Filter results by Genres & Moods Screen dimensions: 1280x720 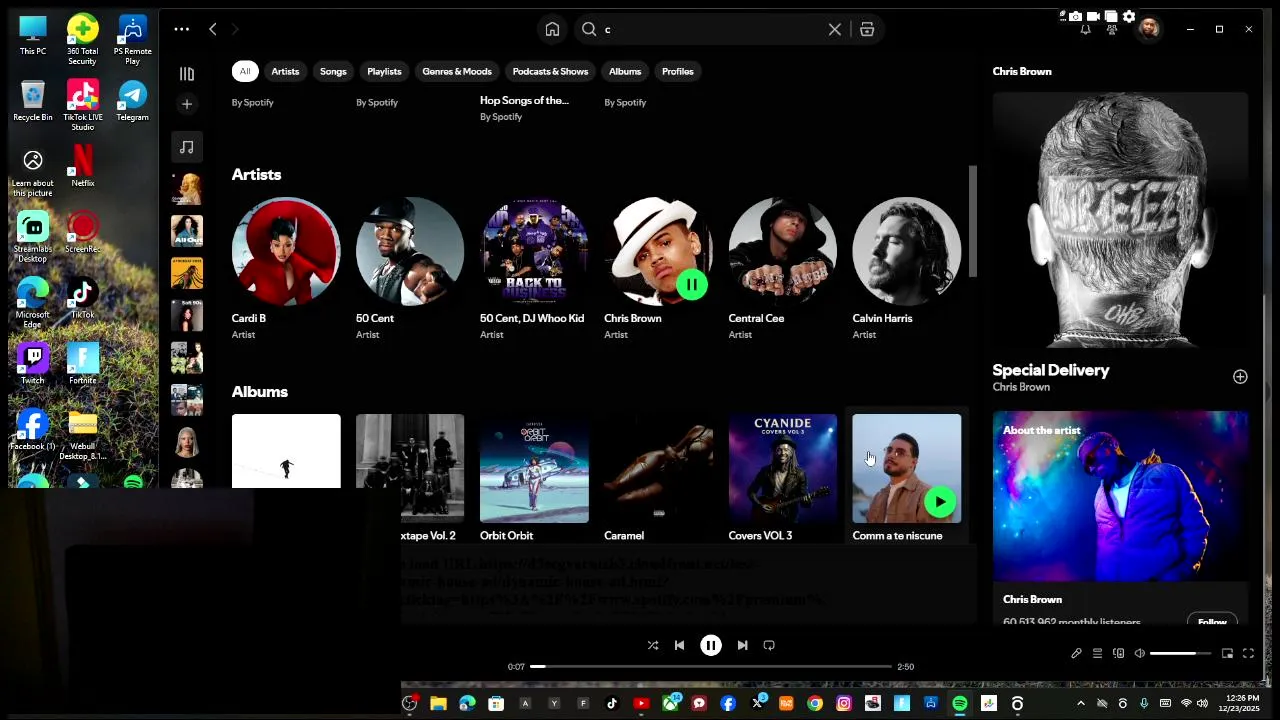pyautogui.click(x=457, y=71)
